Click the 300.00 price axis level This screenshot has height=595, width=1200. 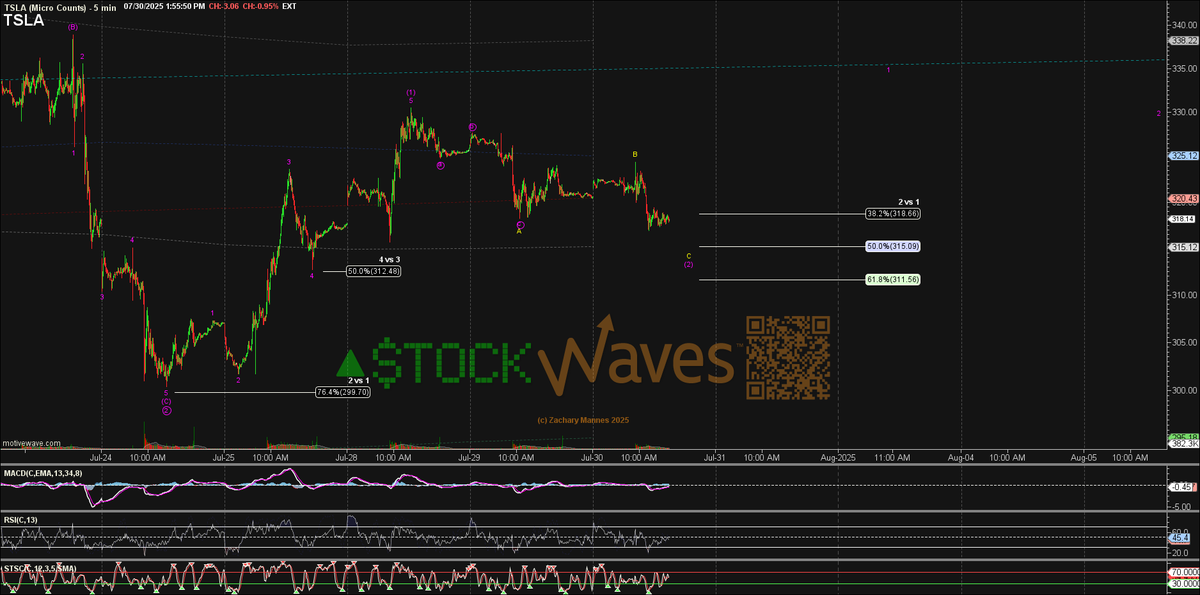coord(1184,390)
